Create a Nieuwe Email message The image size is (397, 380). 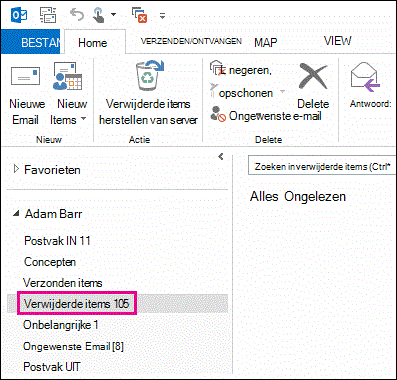26,95
